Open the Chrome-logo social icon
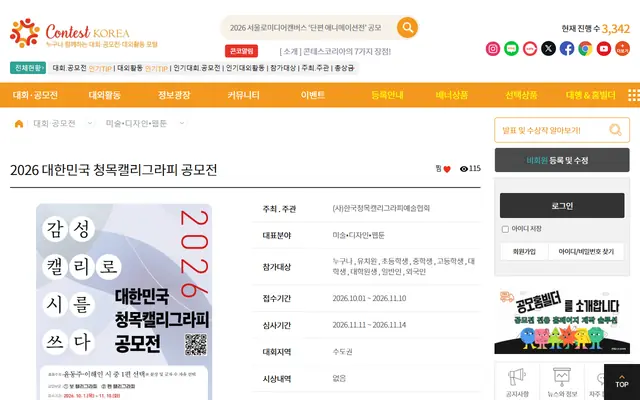Image resolution: width=640 pixels, height=400 pixels. [585, 49]
